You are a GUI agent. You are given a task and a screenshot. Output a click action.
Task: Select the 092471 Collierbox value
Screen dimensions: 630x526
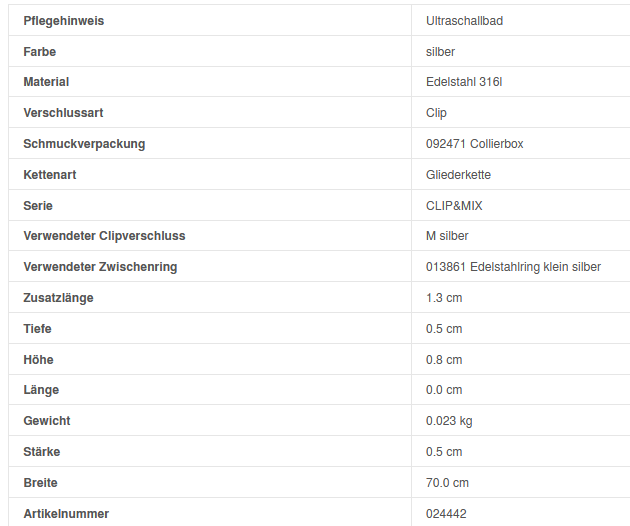click(x=474, y=144)
